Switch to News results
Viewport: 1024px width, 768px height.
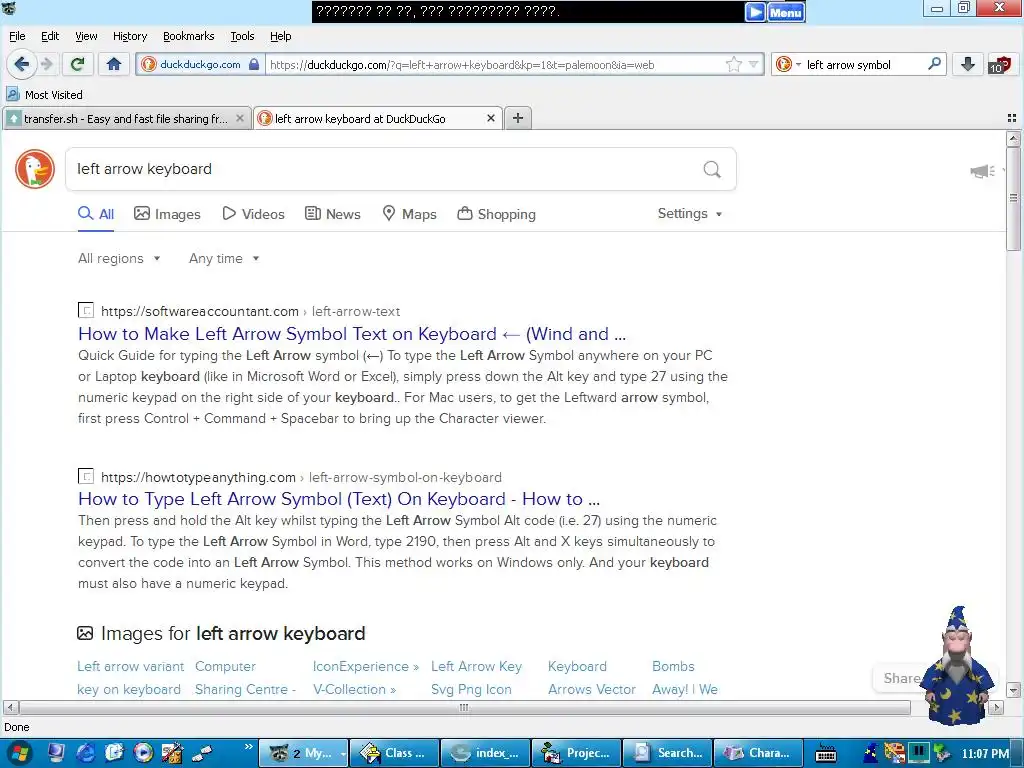332,214
